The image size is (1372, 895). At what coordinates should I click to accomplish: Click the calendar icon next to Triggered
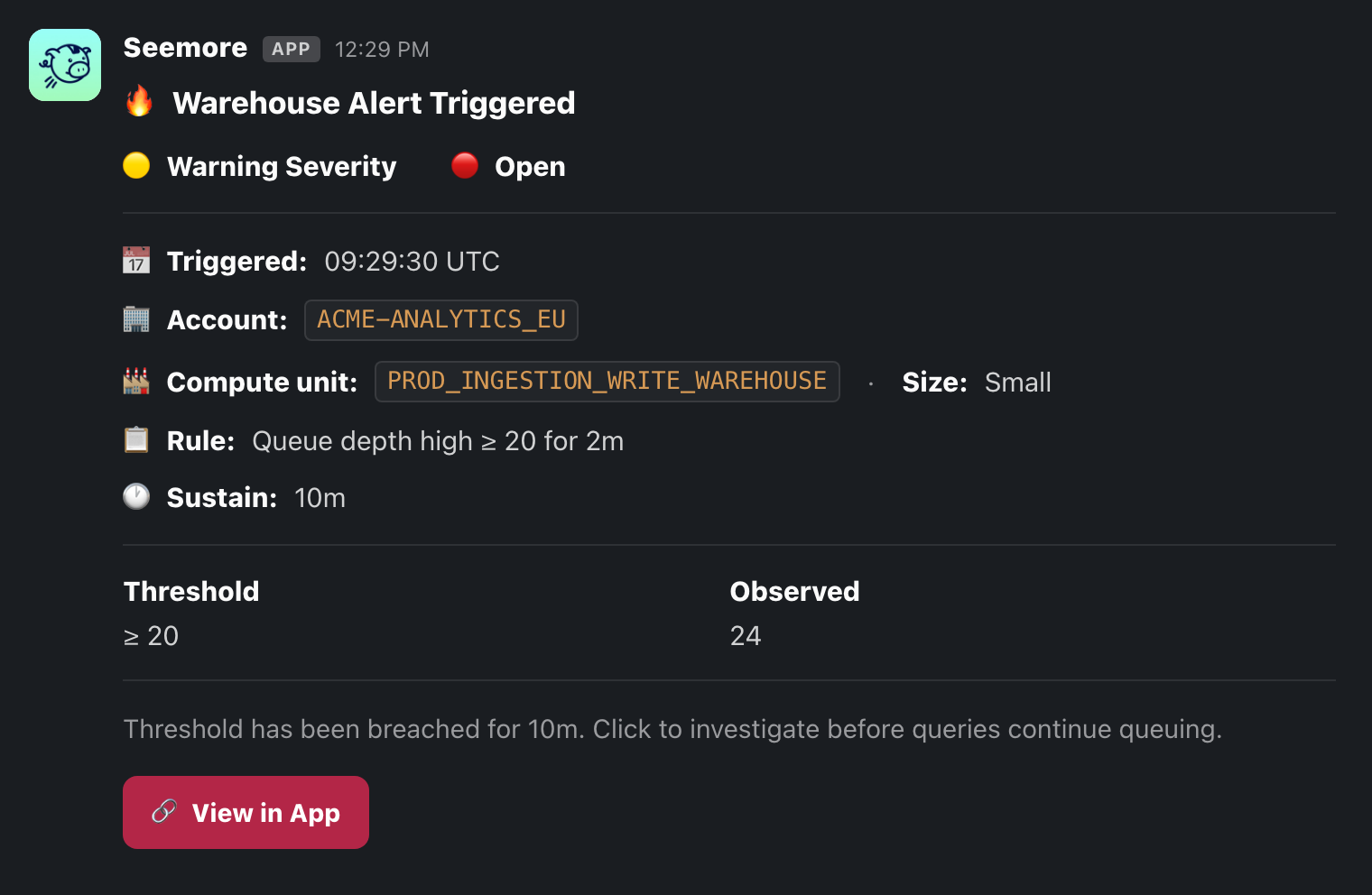(x=136, y=261)
